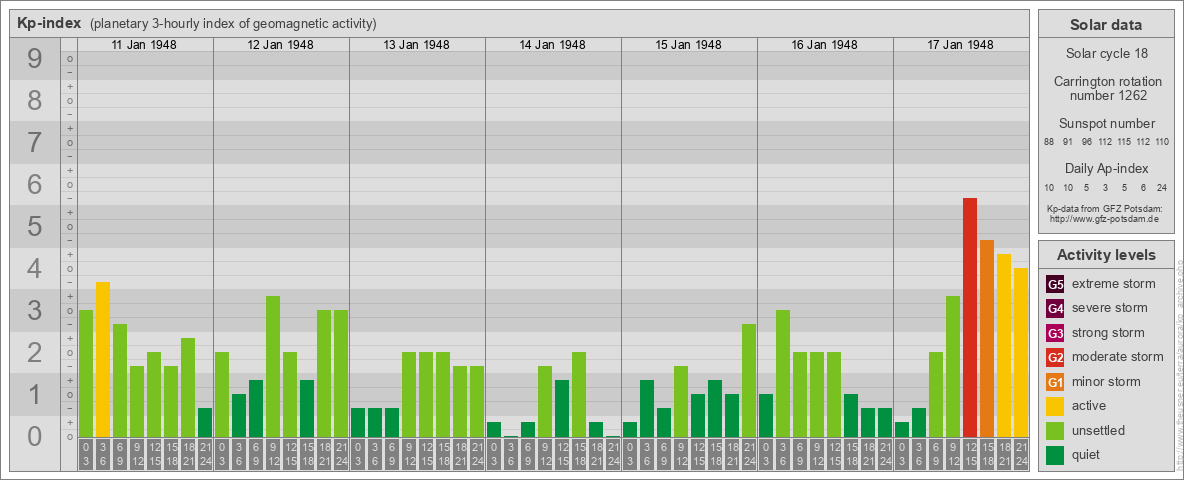This screenshot has height=480, width=1184.
Task: Click the G5 extreme storm badge
Action: 1055,285
